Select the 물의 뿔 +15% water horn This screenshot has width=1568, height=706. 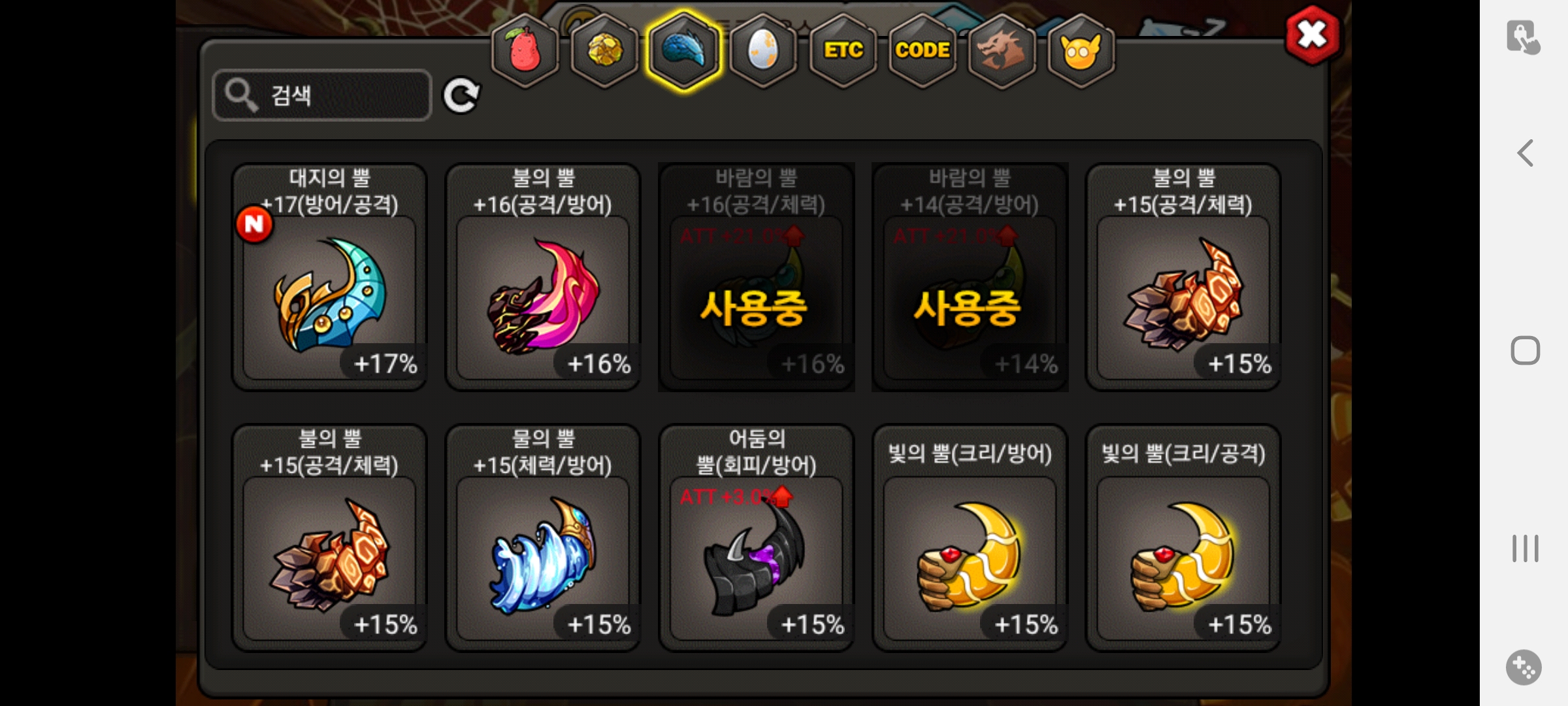[543, 538]
